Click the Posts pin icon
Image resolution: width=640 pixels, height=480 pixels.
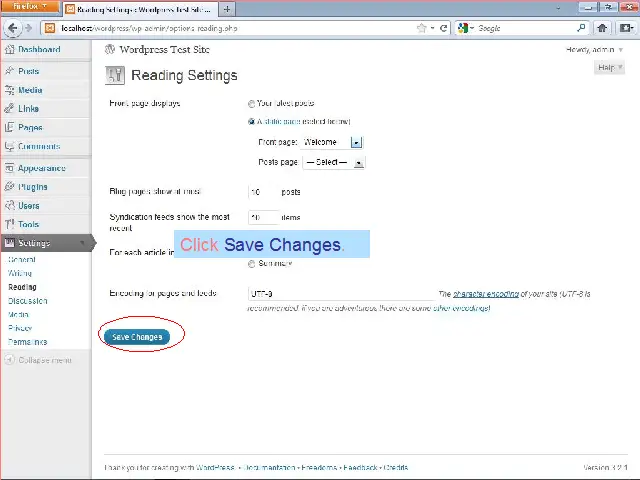coord(10,71)
